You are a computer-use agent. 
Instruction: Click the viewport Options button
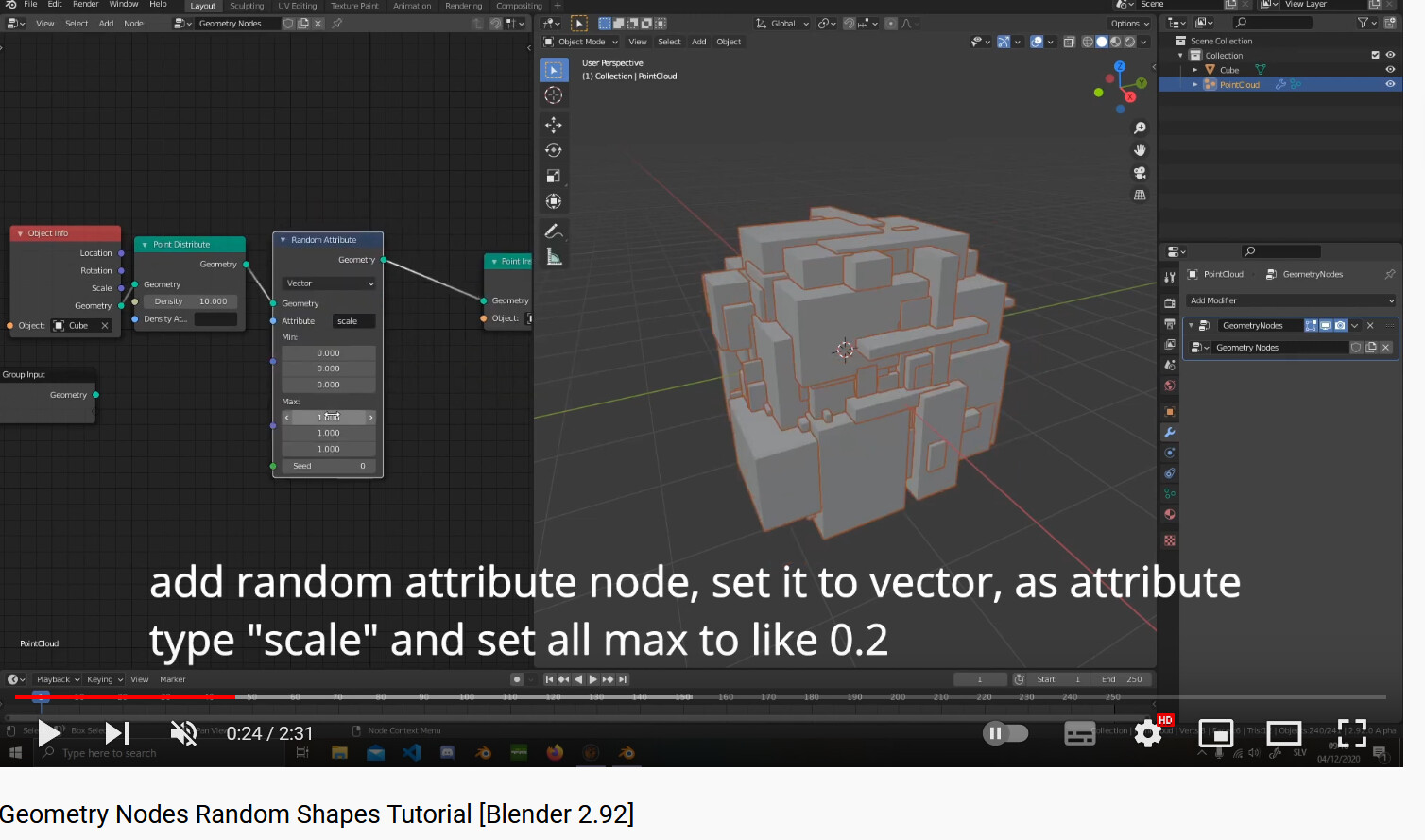click(x=1129, y=24)
